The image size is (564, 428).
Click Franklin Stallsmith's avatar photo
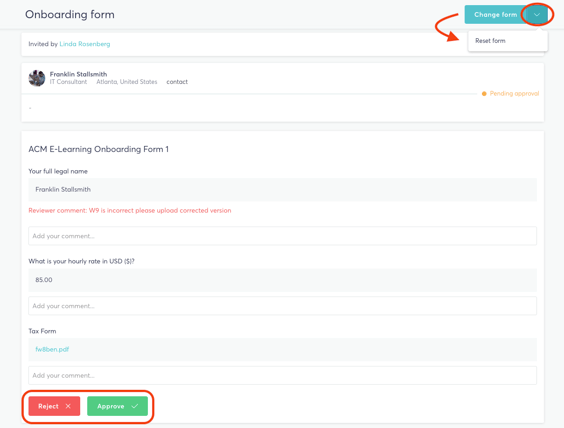pyautogui.click(x=37, y=78)
